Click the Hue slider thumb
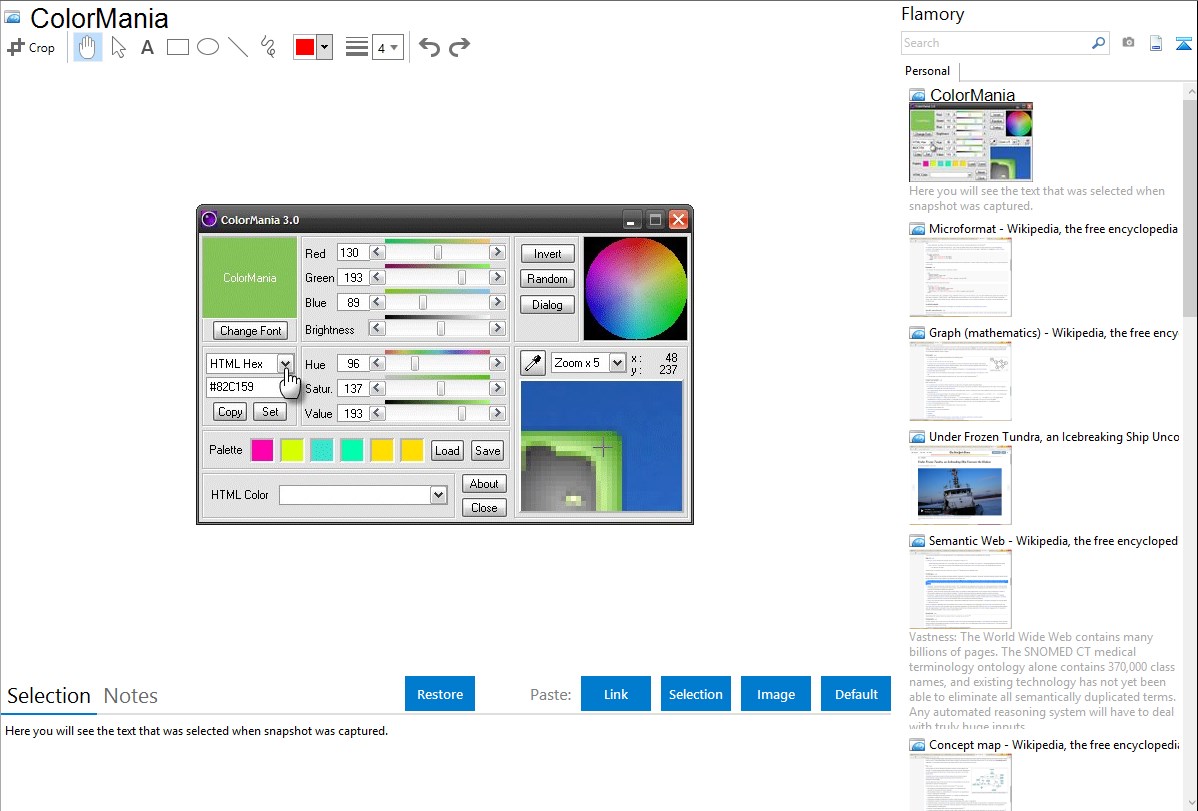 point(415,364)
